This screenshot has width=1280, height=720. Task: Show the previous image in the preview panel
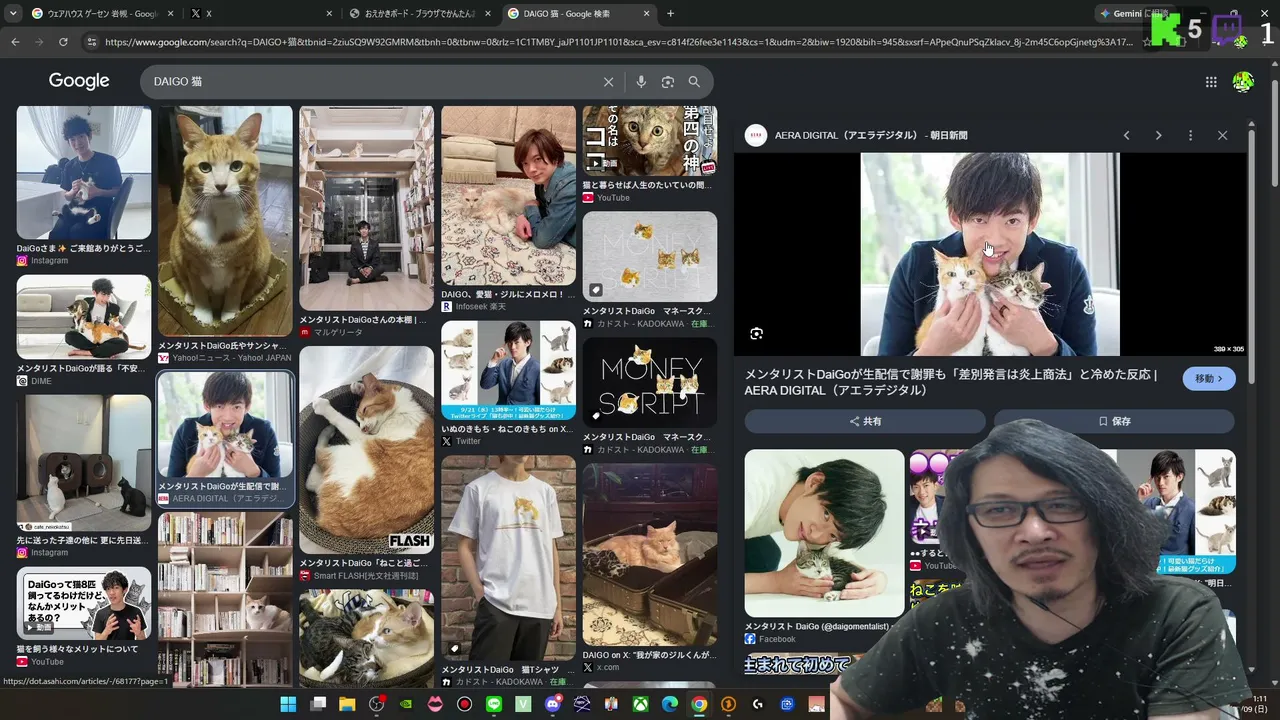tap(1126, 135)
